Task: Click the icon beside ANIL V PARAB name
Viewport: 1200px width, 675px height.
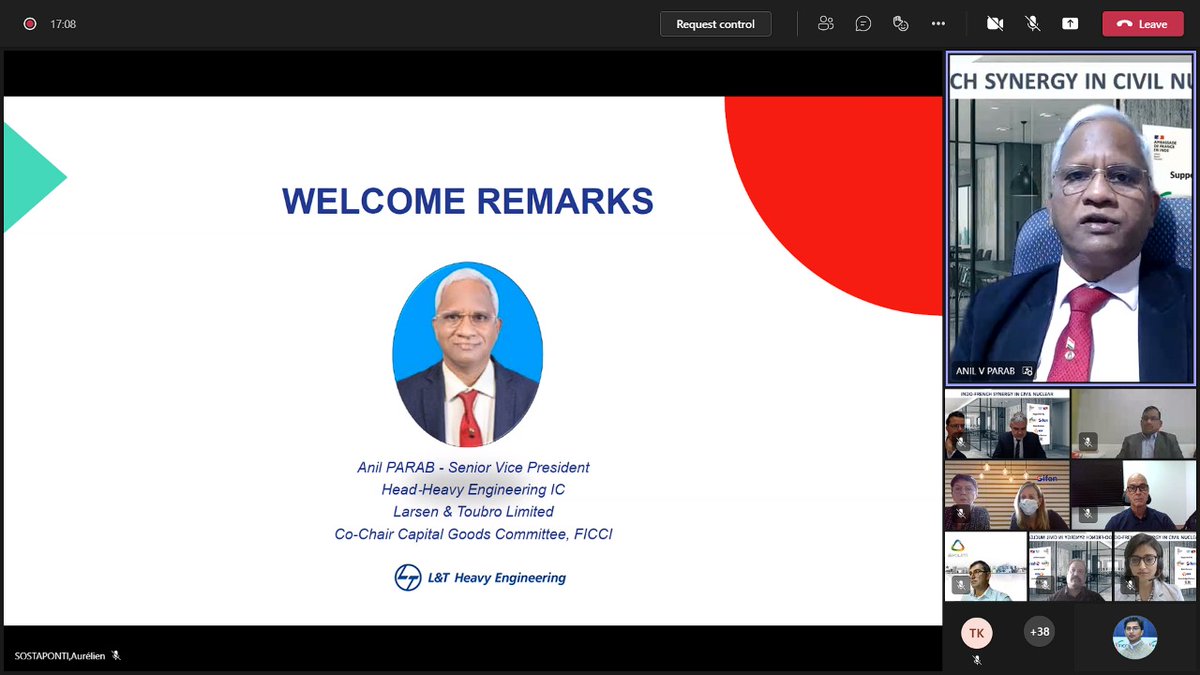Action: tap(1027, 371)
